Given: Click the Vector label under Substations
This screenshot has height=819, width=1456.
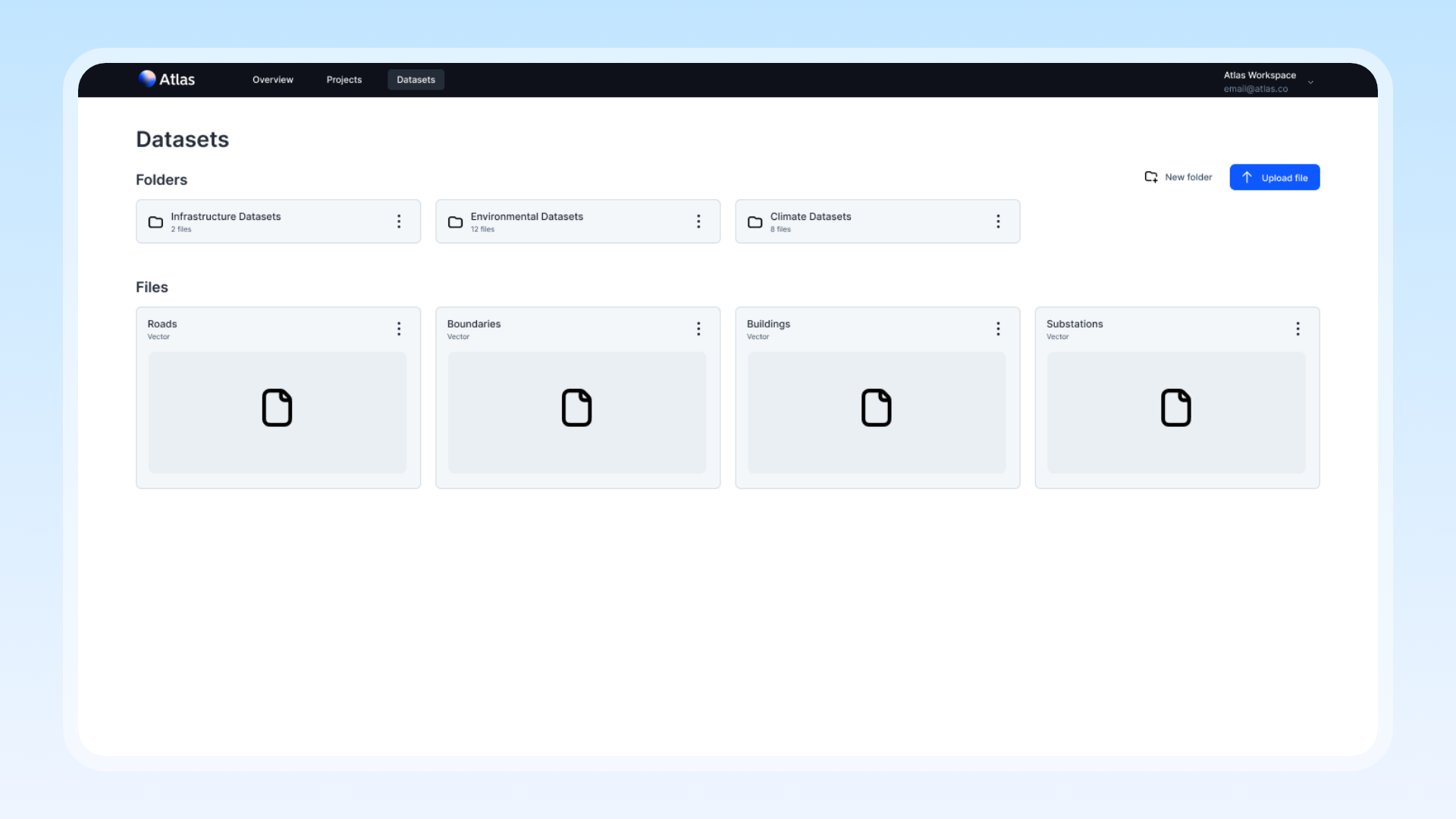Looking at the screenshot, I should point(1057,337).
